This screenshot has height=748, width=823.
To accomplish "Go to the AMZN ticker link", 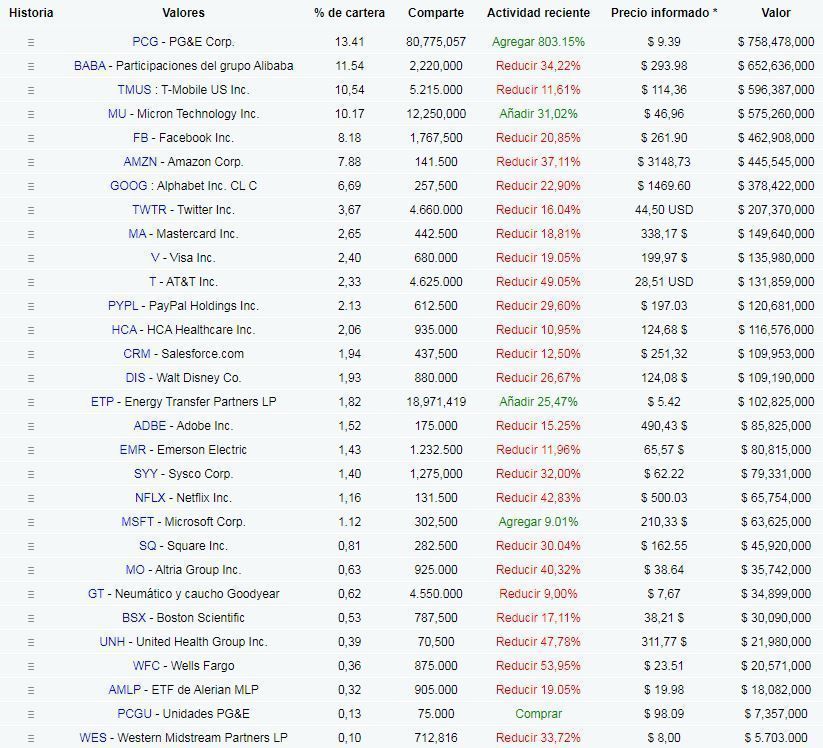I will coord(140,162).
